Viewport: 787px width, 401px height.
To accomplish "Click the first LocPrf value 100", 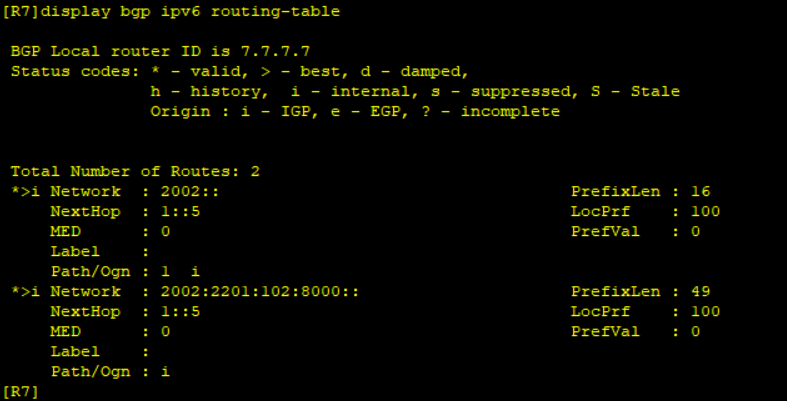I will [706, 212].
